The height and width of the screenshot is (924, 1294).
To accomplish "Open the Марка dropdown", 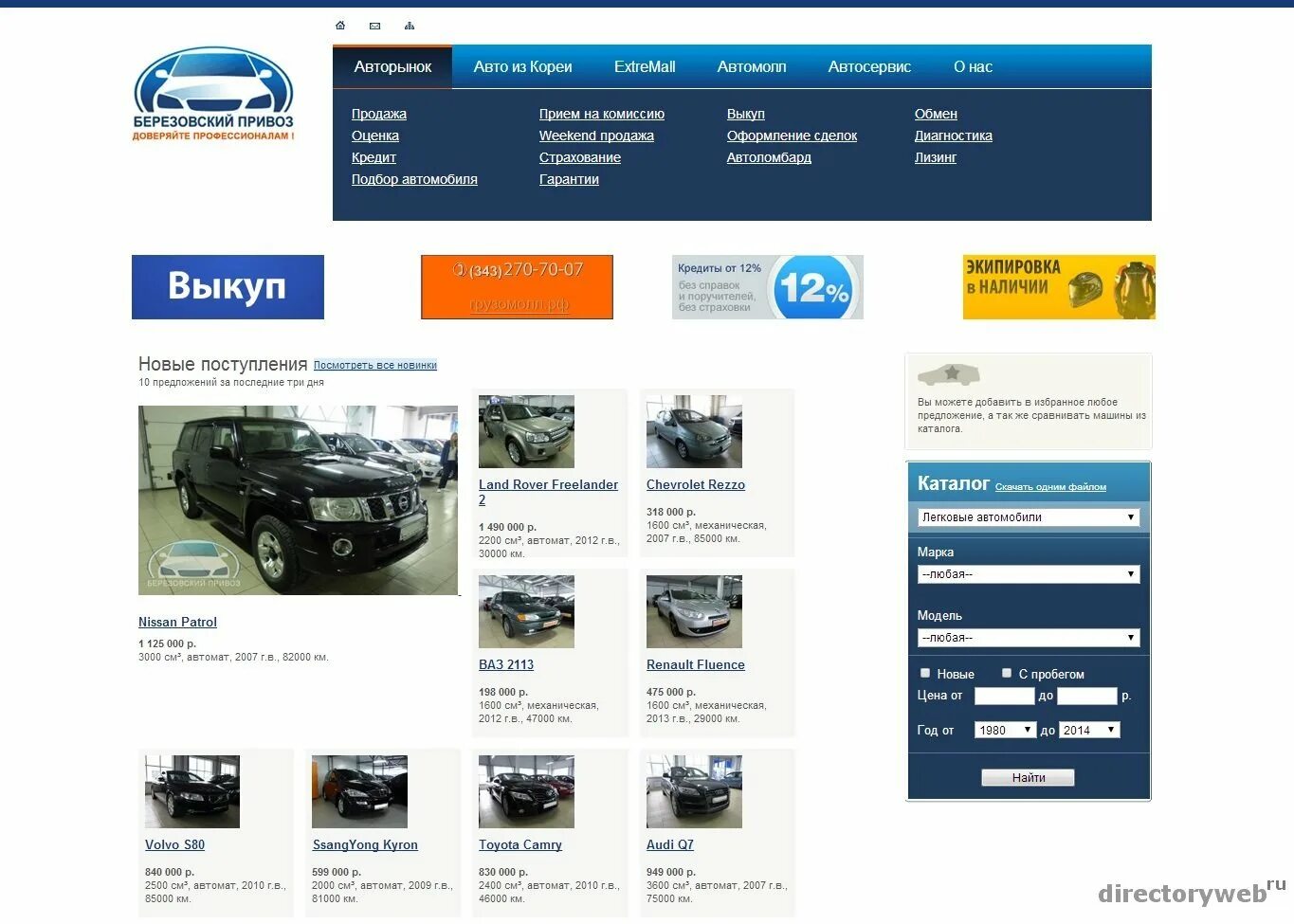I will point(1029,574).
